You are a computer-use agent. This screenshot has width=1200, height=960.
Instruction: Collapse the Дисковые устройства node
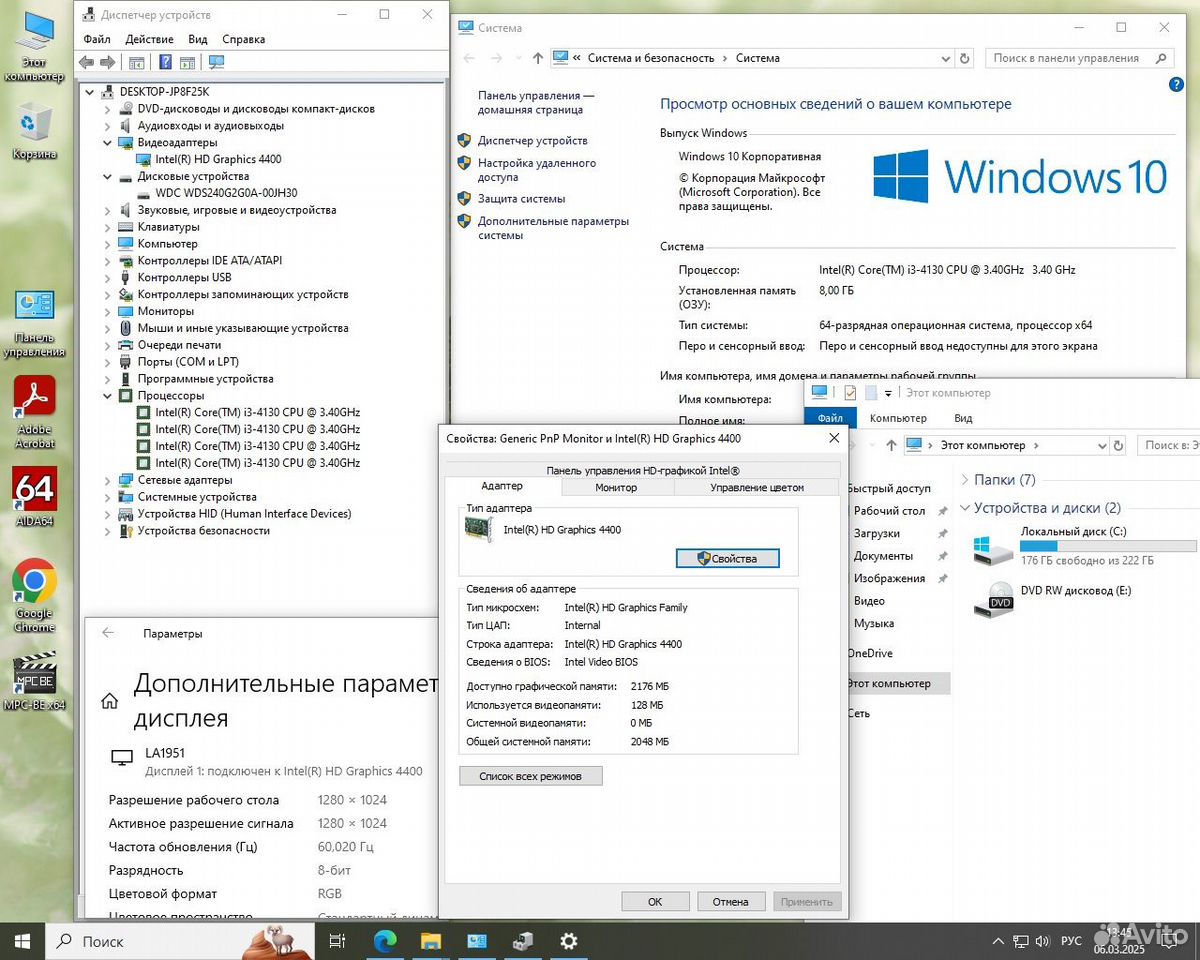pos(108,177)
